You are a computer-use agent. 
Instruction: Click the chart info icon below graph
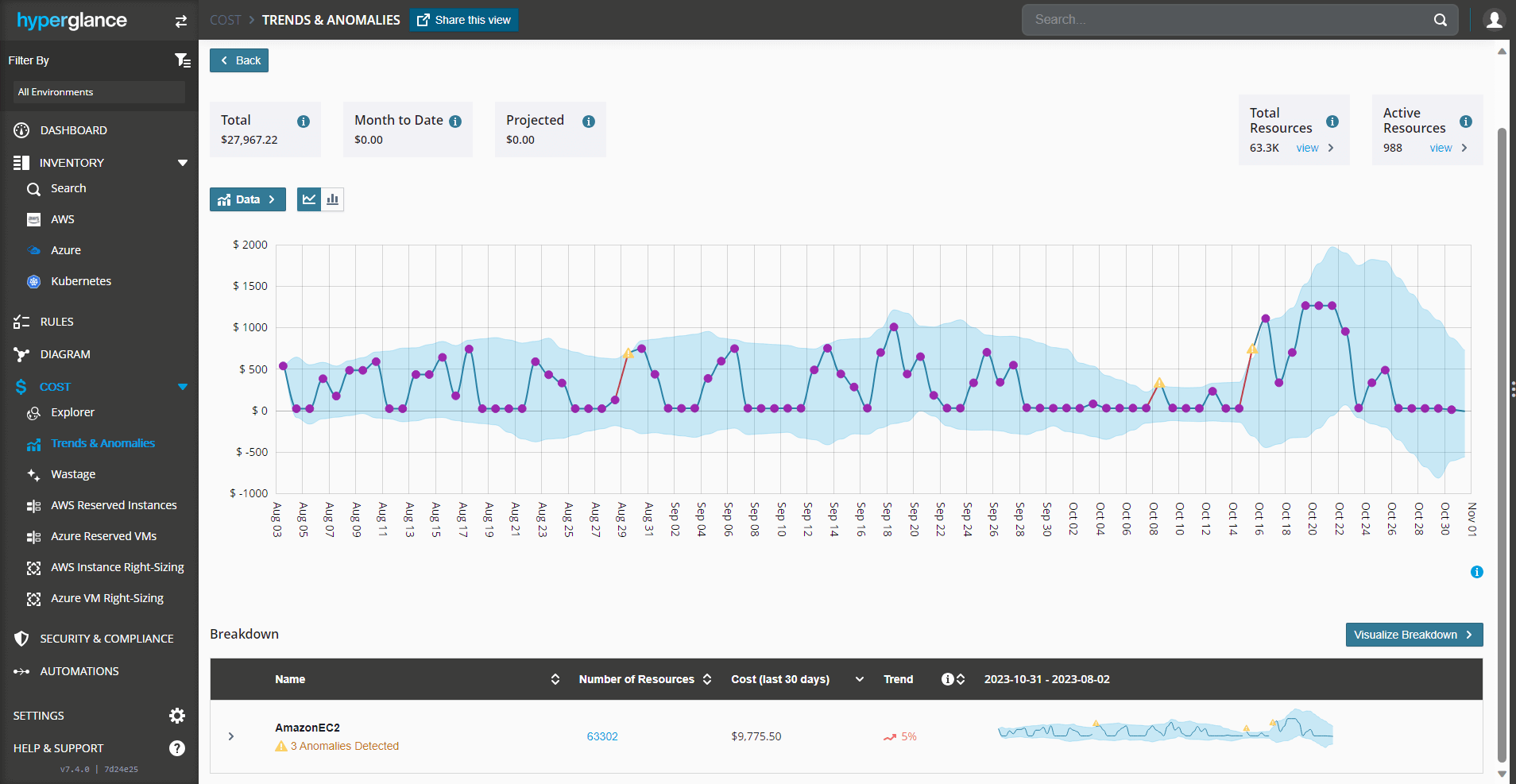1476,572
